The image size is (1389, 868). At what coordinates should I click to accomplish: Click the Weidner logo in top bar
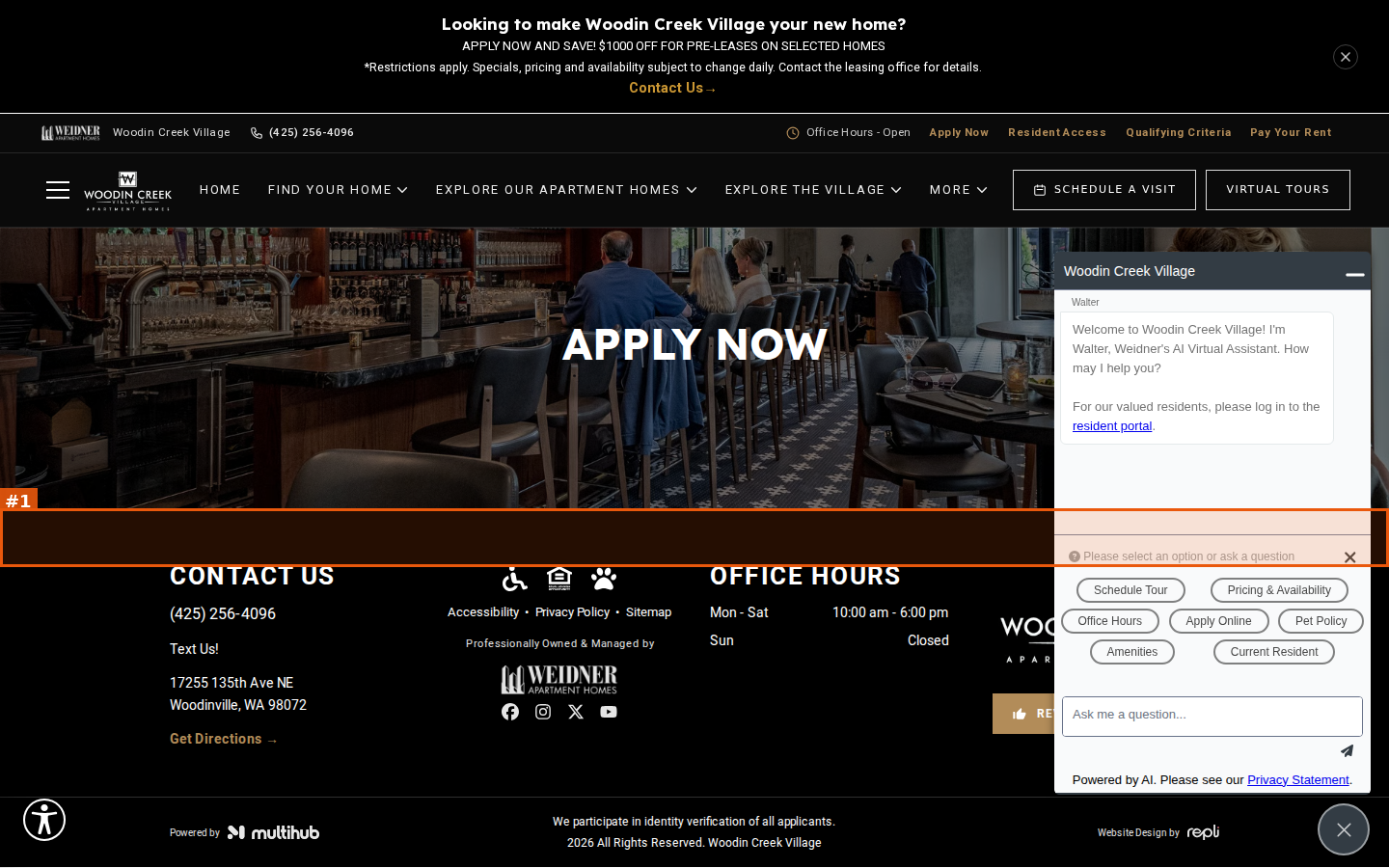coord(70,133)
